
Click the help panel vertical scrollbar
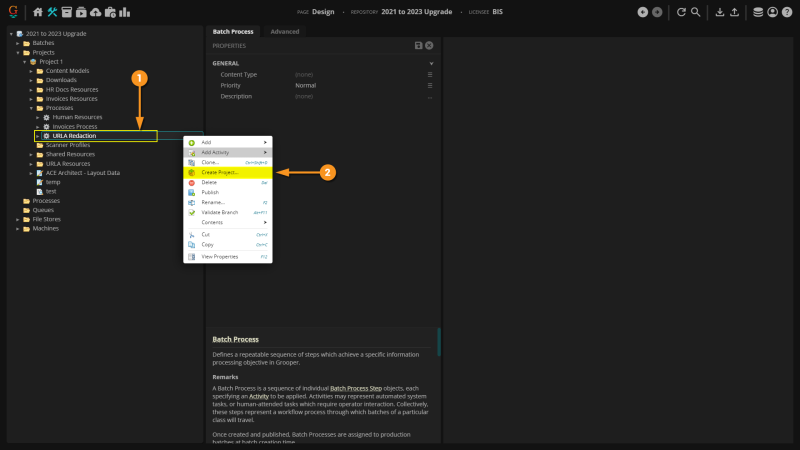pyautogui.click(x=439, y=342)
